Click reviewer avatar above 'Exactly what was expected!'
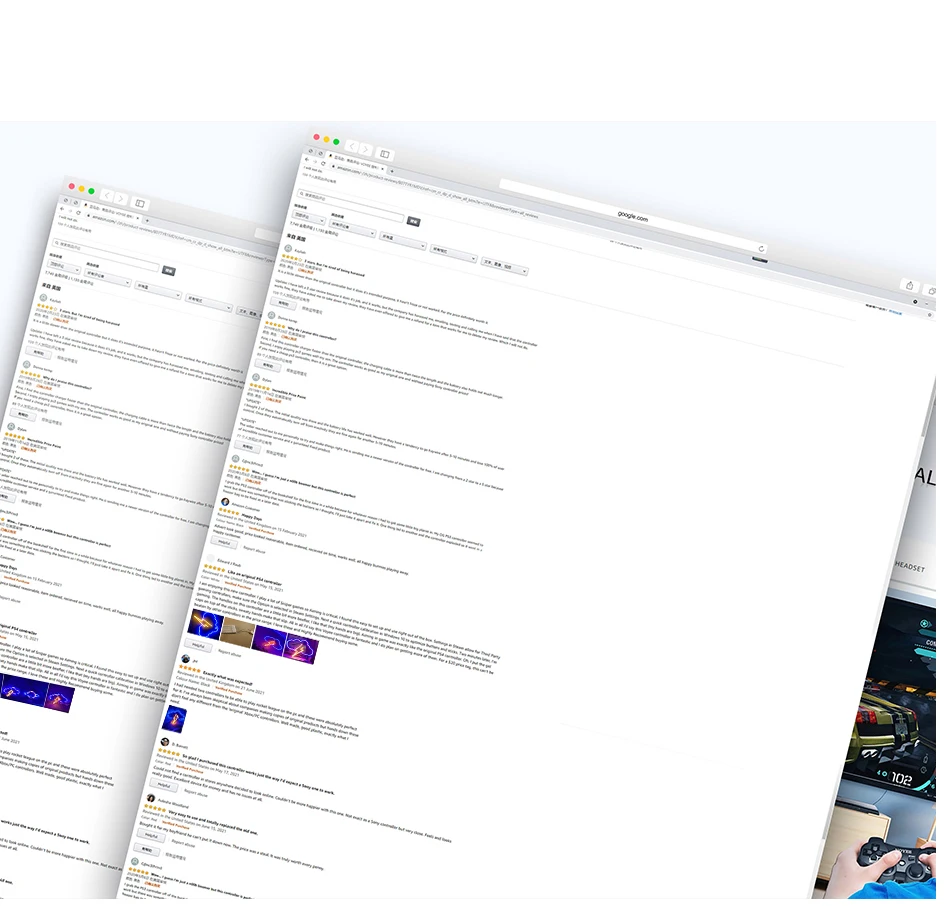 (x=185, y=659)
